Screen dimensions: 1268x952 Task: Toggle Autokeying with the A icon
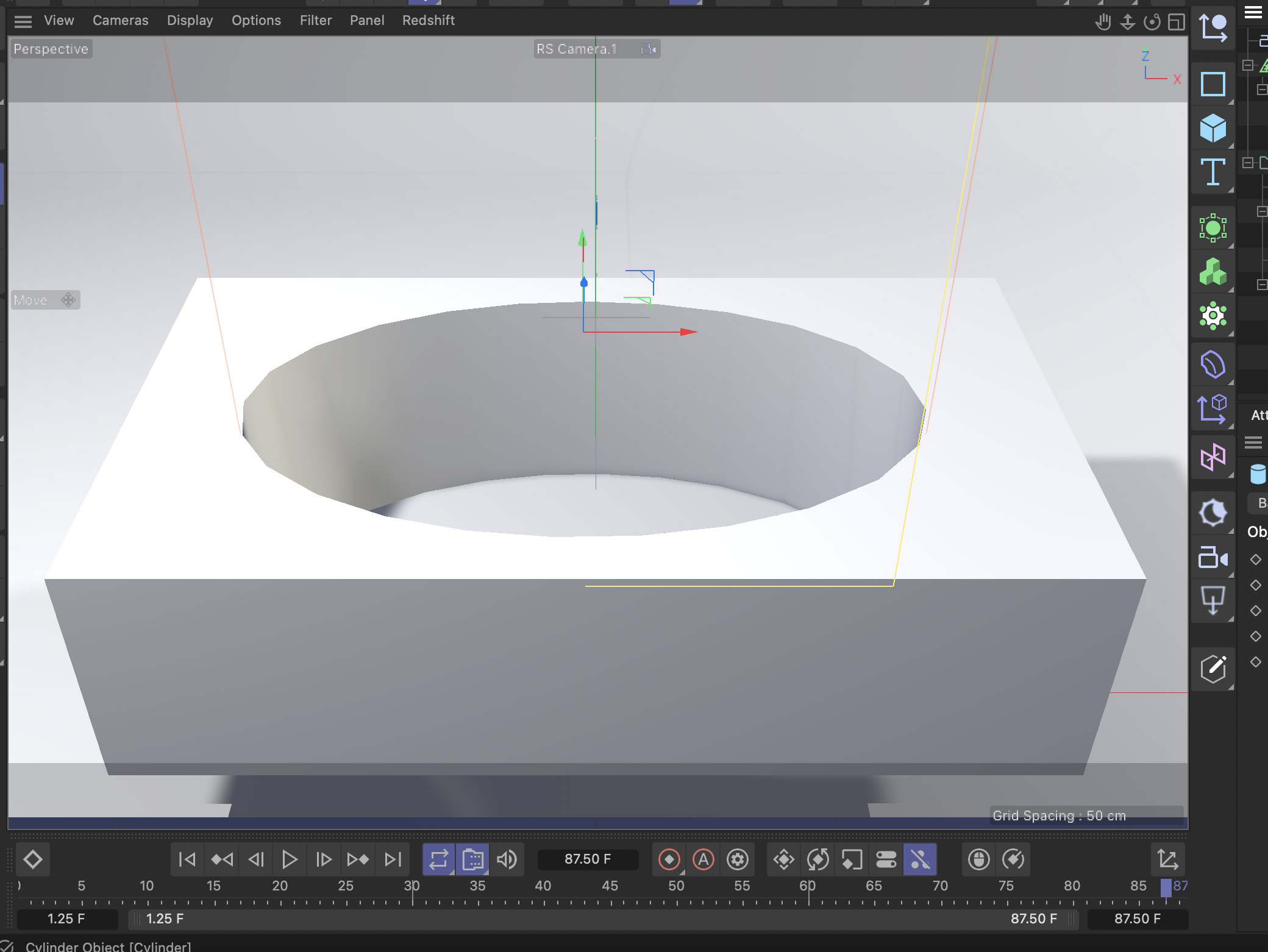(x=704, y=859)
